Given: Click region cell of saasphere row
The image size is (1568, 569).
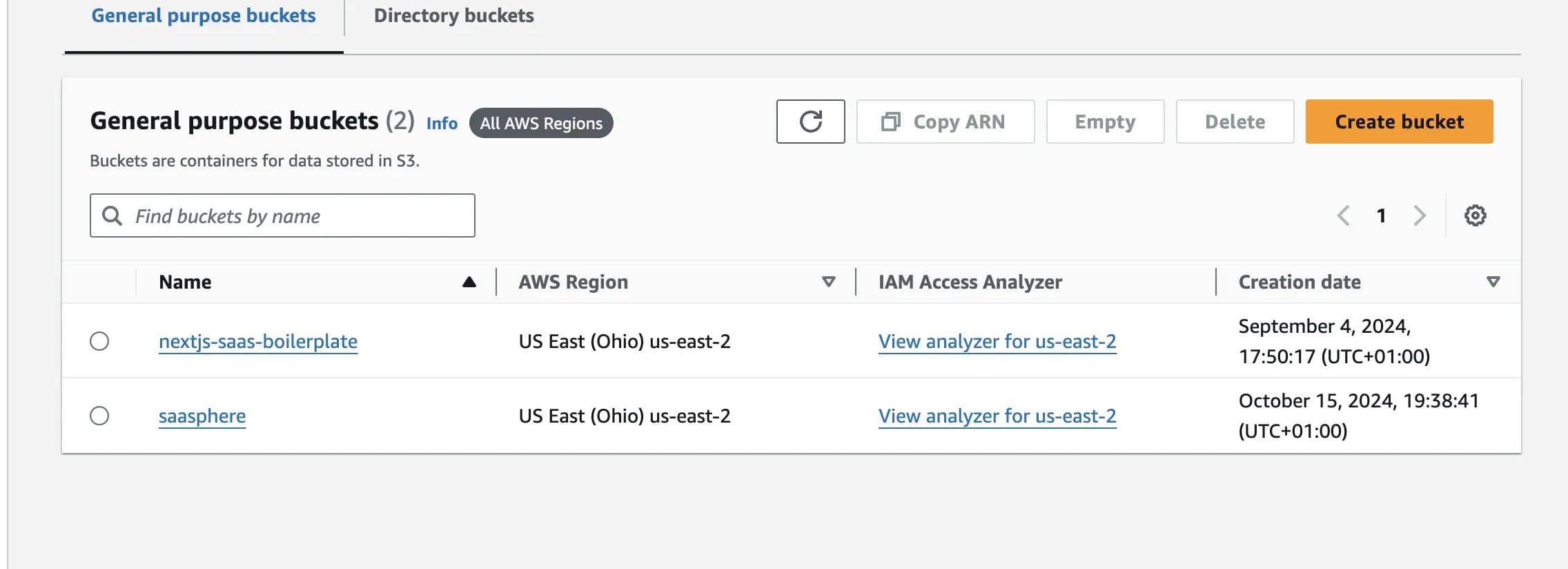Looking at the screenshot, I should 625,416.
